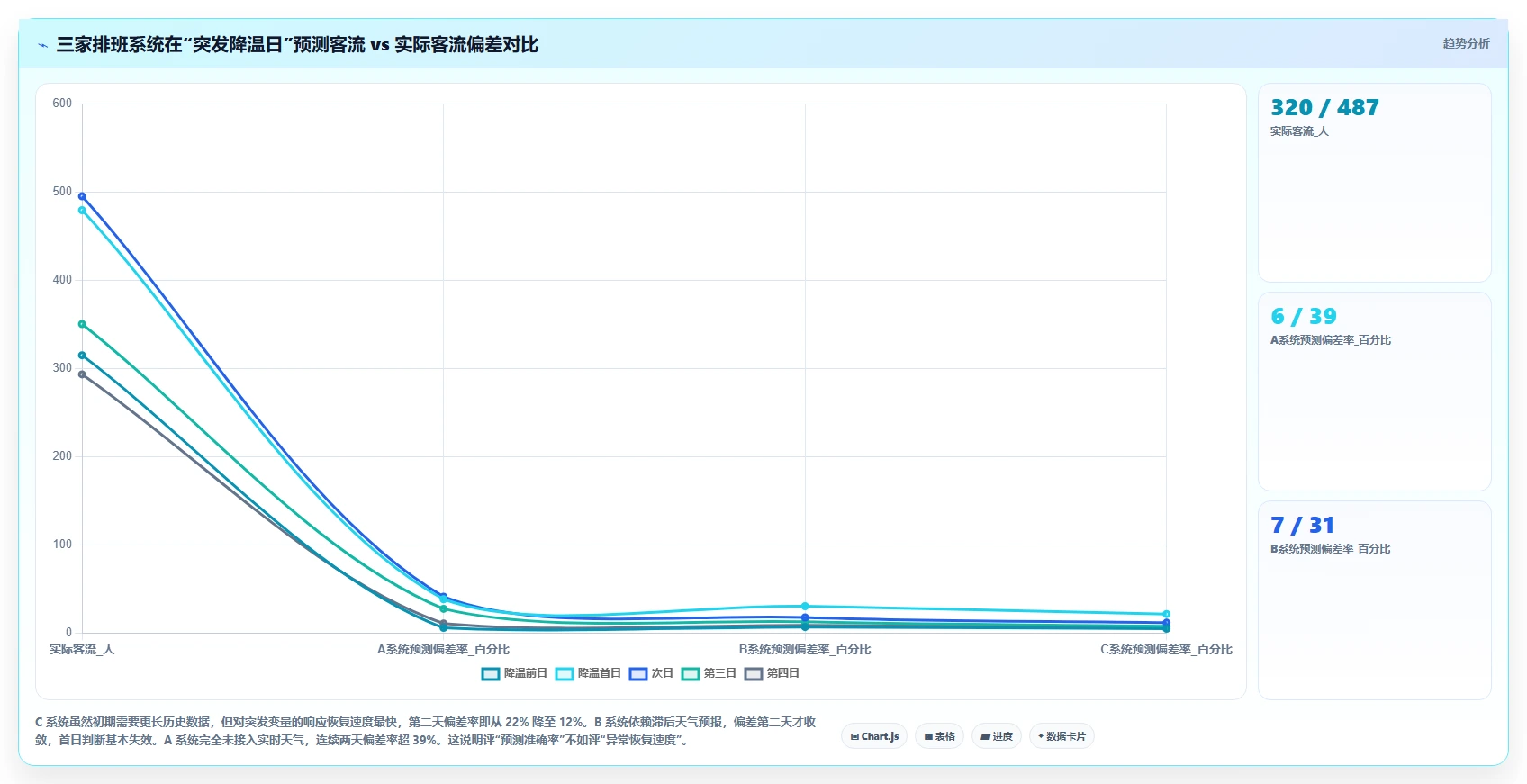The image size is (1527, 784).
Task: Select the 第三日 point at 实际客流_人
Action: click(82, 324)
